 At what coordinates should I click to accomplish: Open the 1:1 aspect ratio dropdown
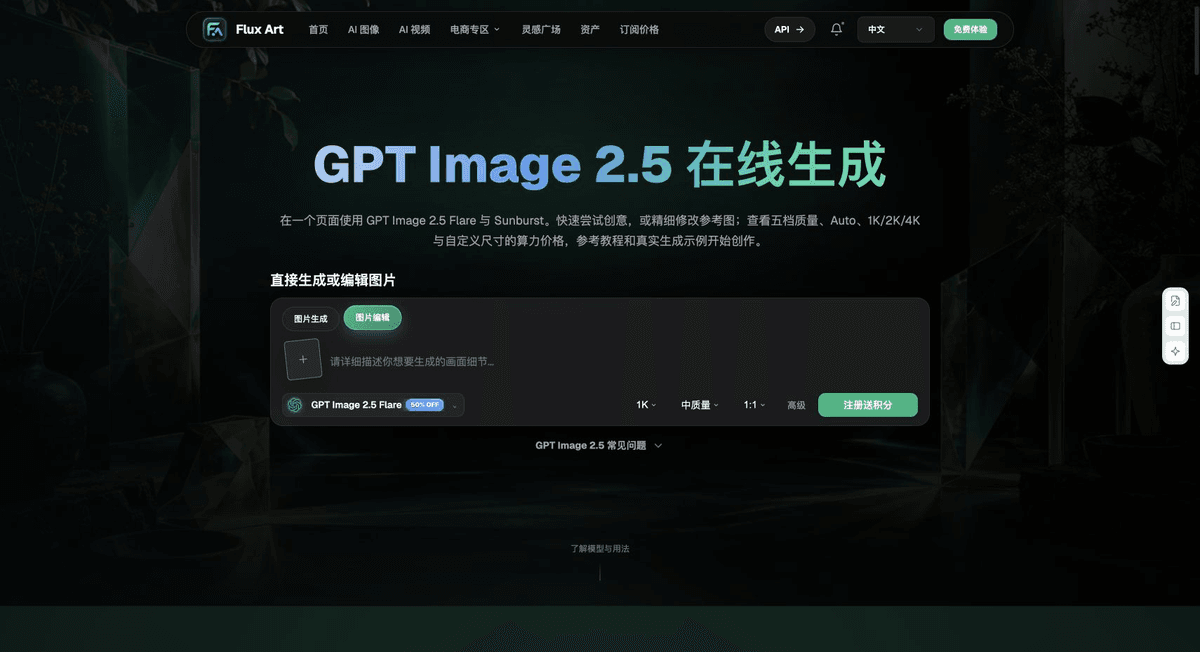754,405
